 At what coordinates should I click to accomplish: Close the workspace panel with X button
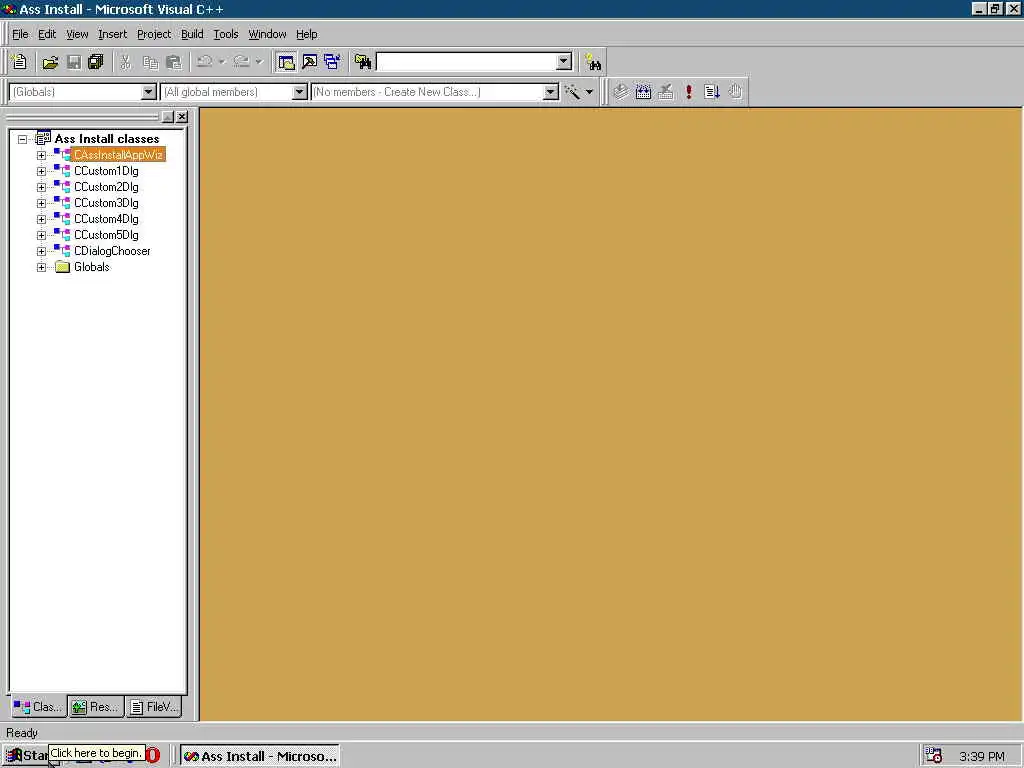pos(182,116)
